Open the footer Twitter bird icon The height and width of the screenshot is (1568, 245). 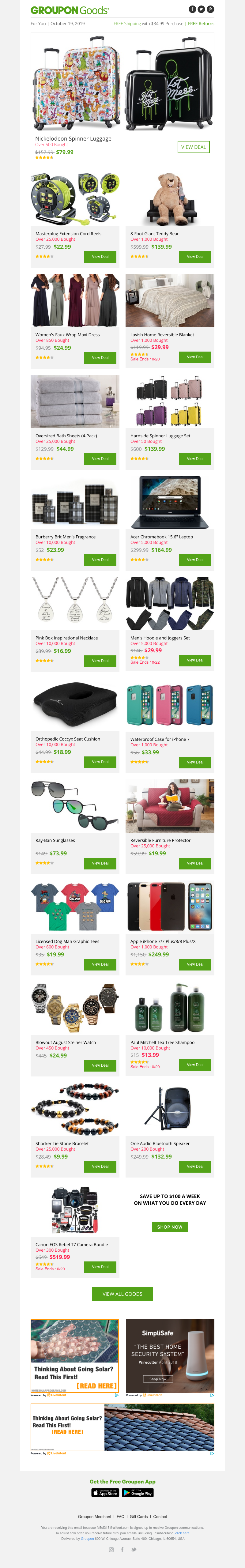tap(134, 1549)
